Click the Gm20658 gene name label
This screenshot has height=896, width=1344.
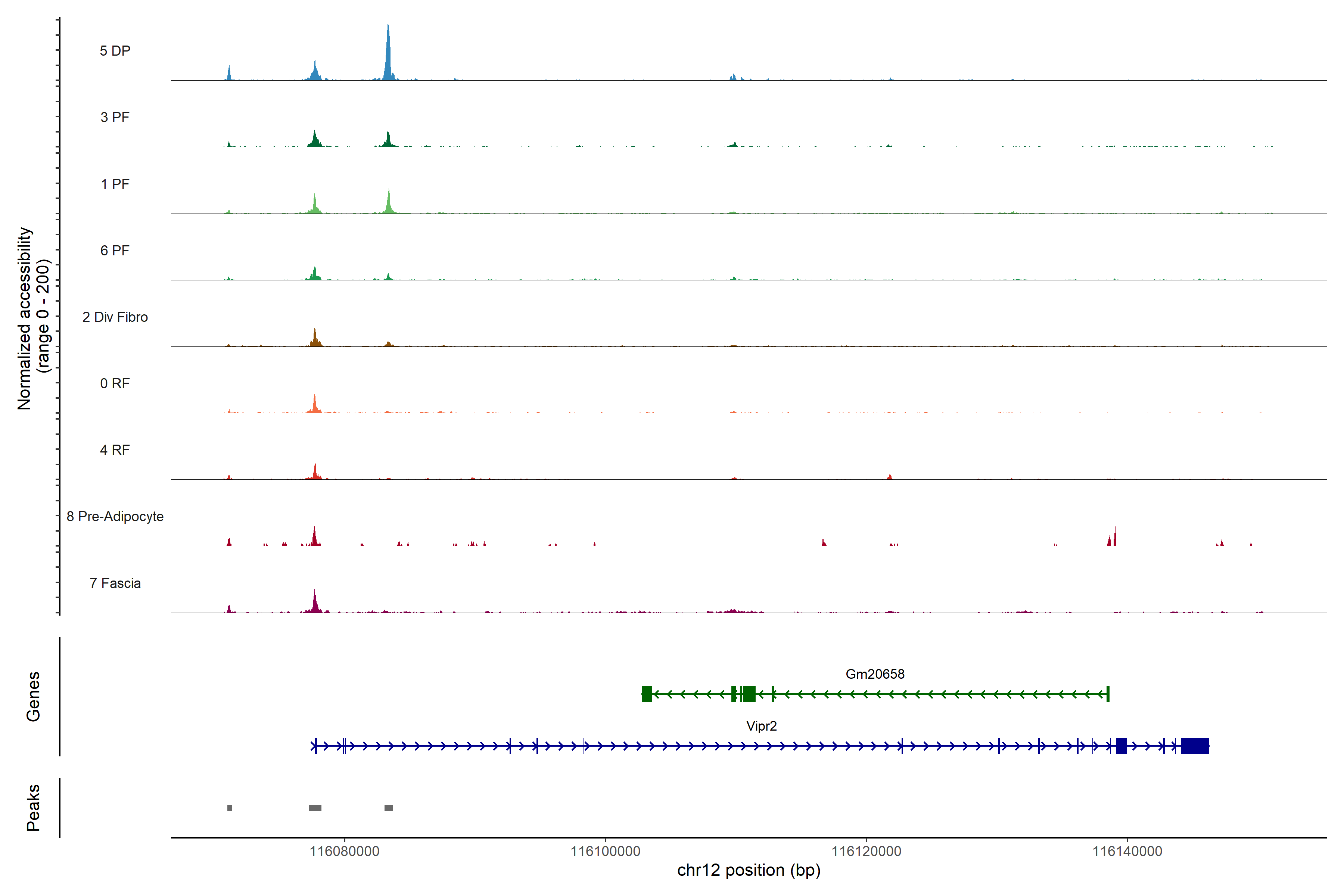875,674
